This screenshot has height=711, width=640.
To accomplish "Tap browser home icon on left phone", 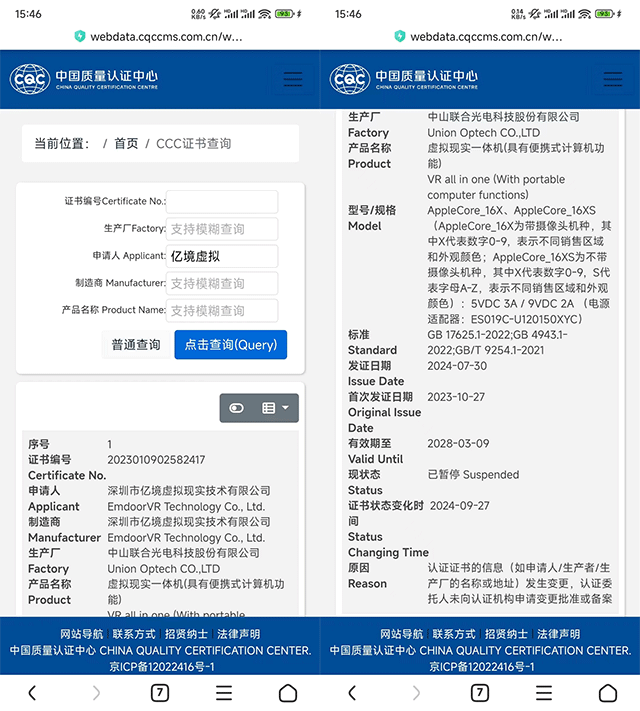I will point(288,693).
